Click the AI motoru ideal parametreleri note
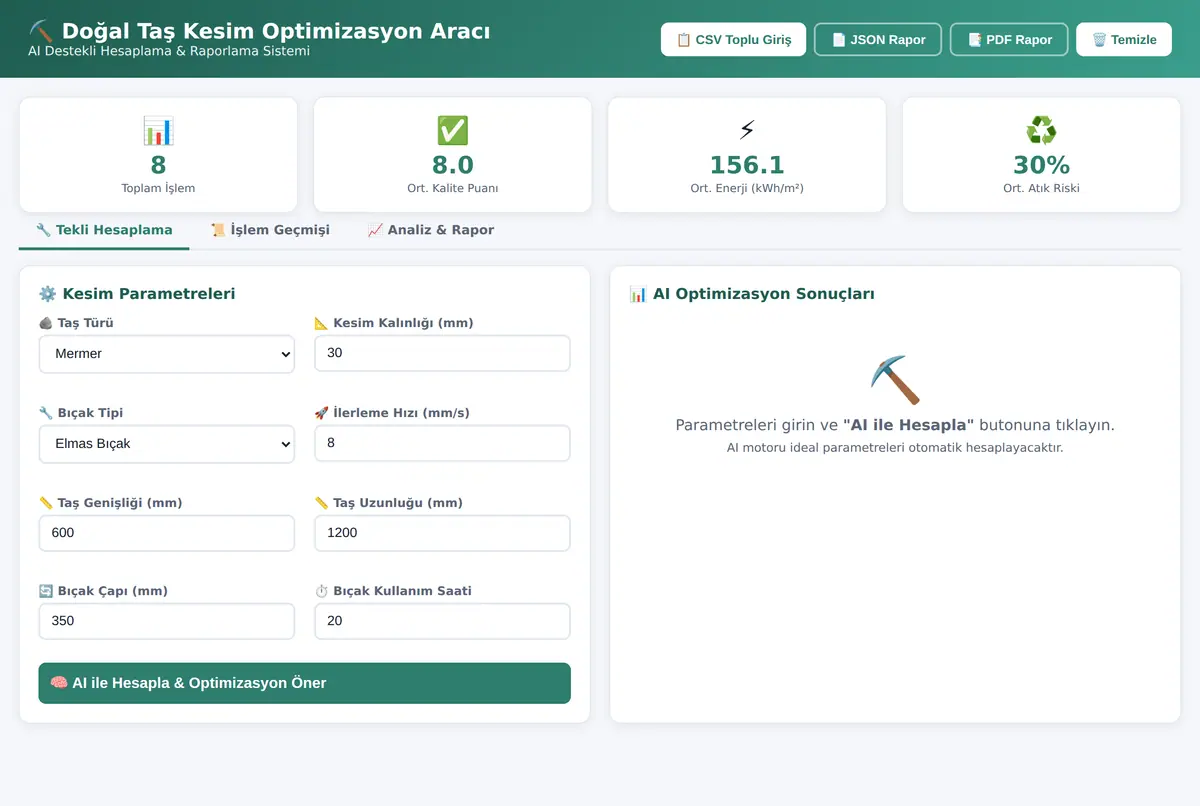Viewport: 1200px width, 806px height. [x=895, y=448]
